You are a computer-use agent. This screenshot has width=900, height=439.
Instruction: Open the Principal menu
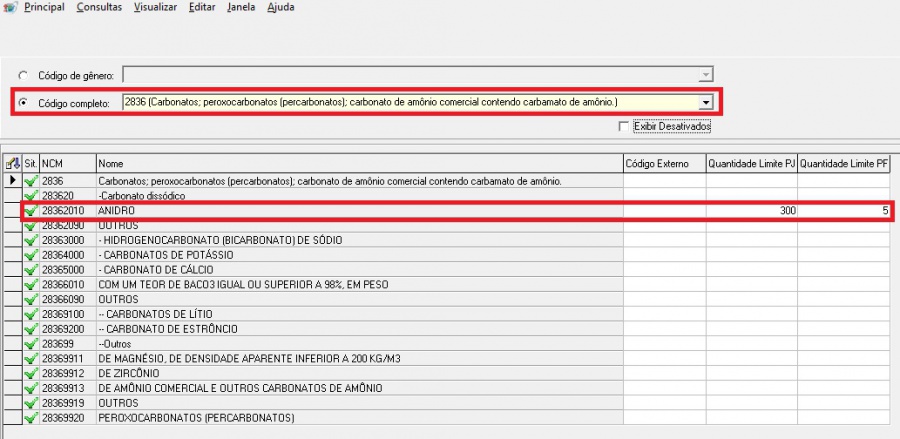[44, 8]
